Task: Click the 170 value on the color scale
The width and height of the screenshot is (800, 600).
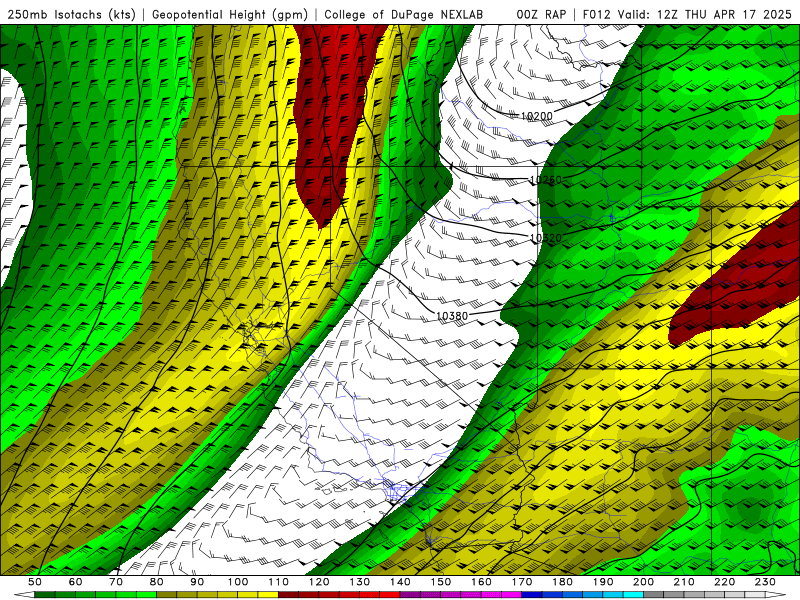Action: click(x=522, y=582)
